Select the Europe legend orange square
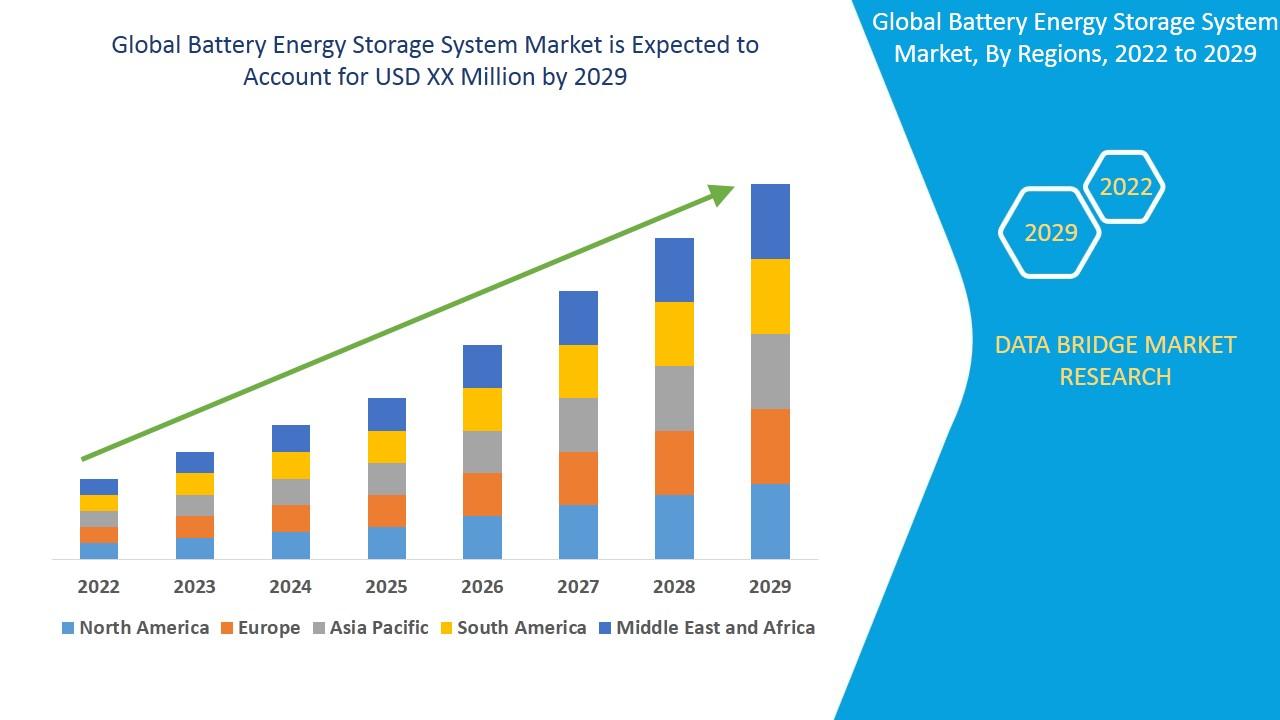 [227, 628]
